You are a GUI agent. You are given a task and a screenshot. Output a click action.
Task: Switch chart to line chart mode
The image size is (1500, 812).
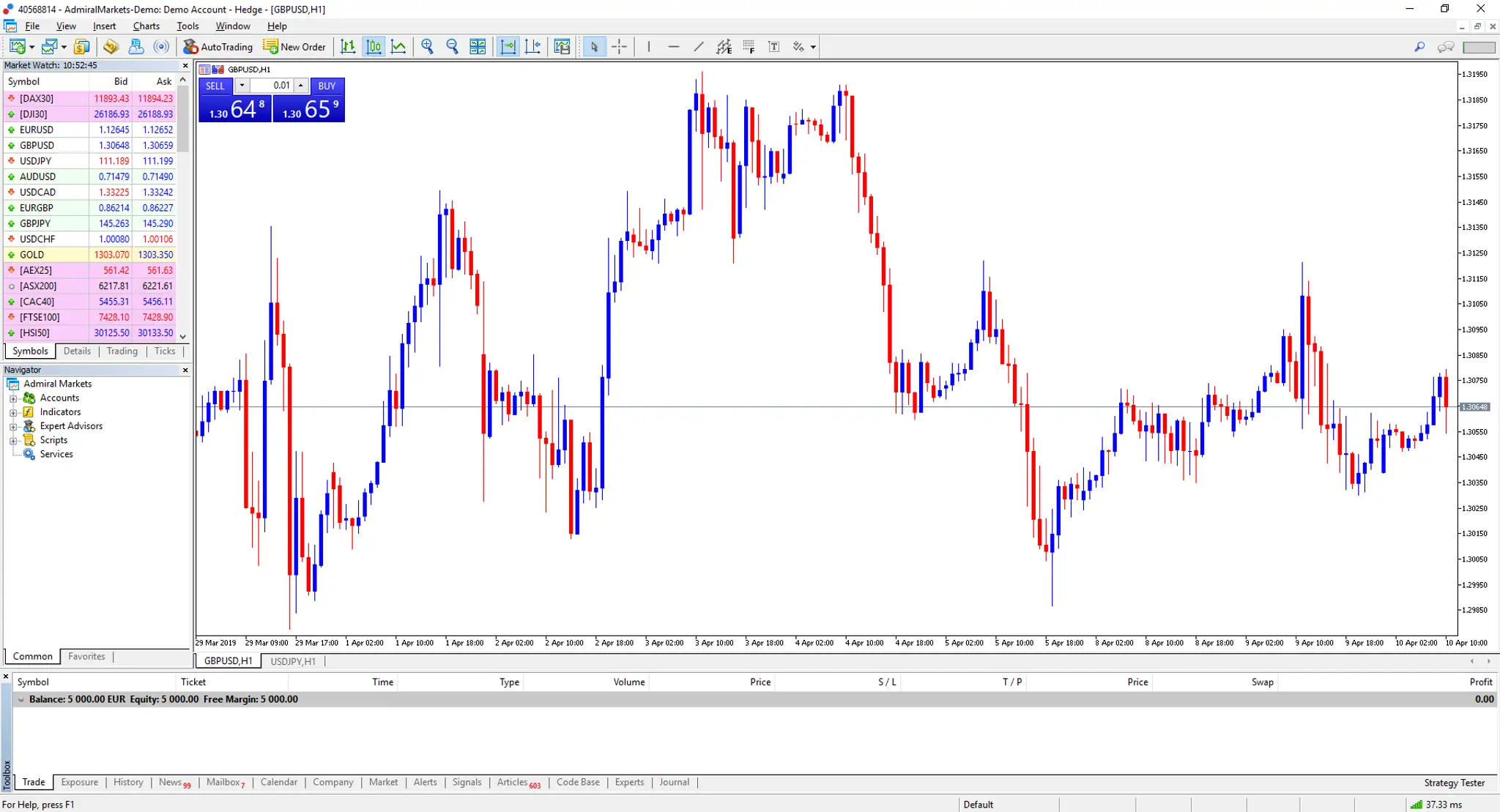point(398,47)
